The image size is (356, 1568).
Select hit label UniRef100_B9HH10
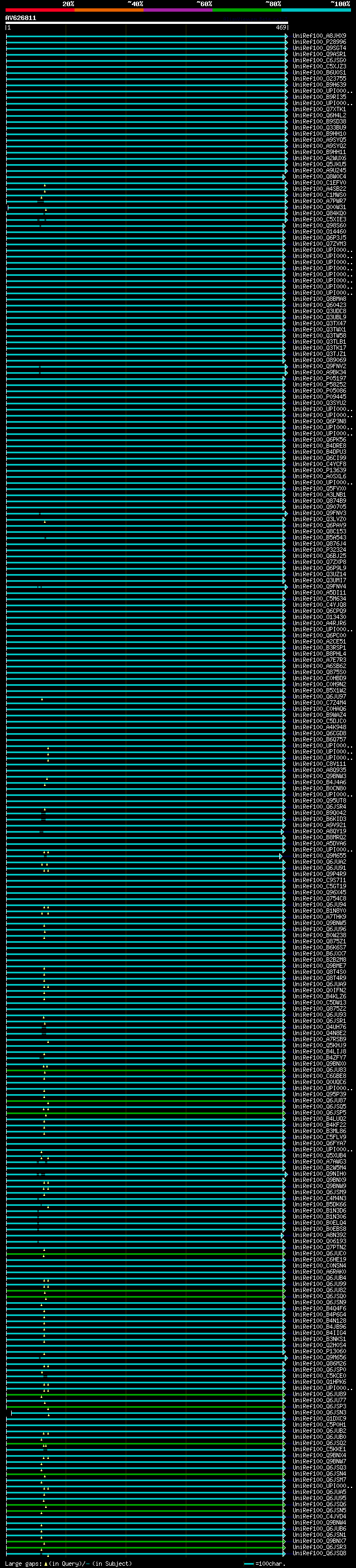tap(319, 134)
